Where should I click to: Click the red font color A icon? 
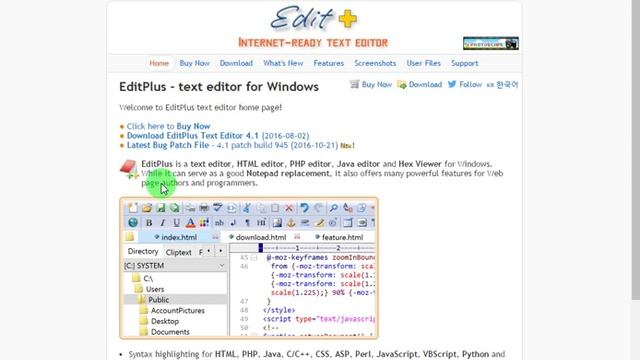pyautogui.click(x=190, y=223)
